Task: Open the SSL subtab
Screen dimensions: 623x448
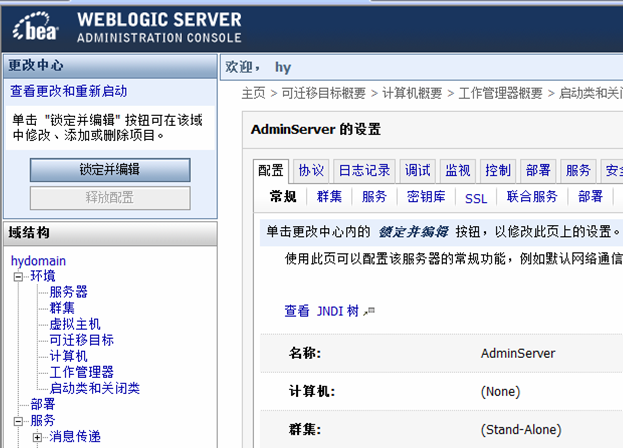Action: [x=476, y=198]
